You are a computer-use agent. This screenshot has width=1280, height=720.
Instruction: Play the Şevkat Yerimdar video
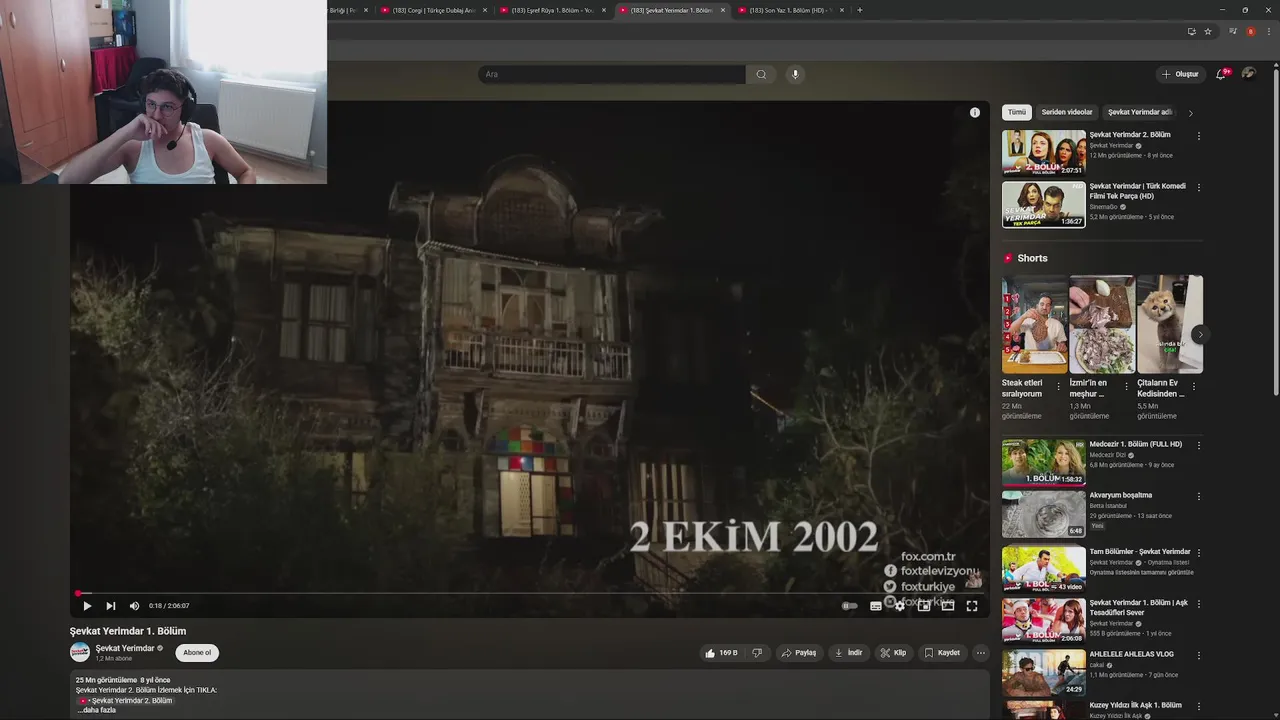tap(87, 606)
